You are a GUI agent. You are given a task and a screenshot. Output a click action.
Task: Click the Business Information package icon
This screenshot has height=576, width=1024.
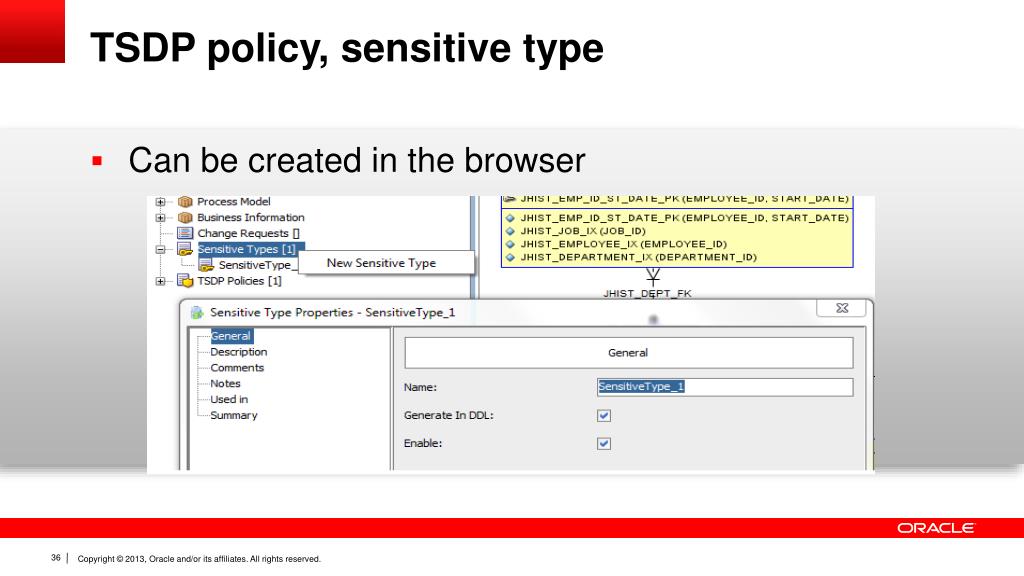click(185, 217)
